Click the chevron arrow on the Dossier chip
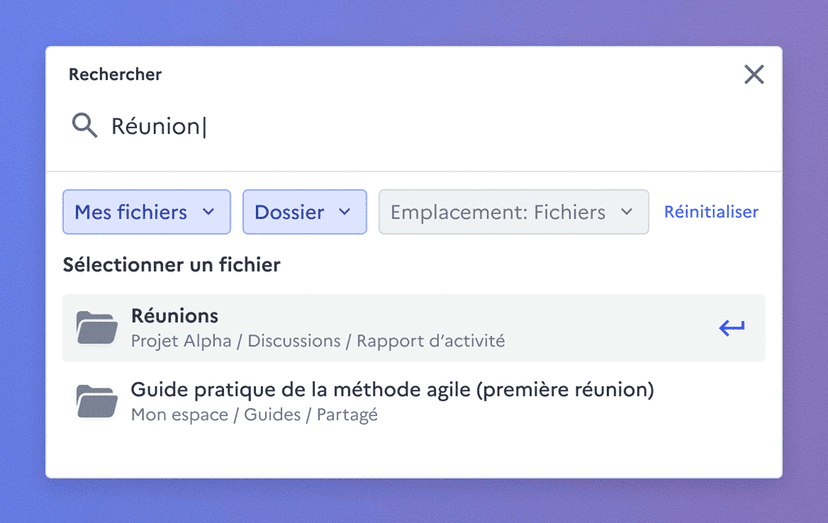This screenshot has width=828, height=523. coord(345,212)
